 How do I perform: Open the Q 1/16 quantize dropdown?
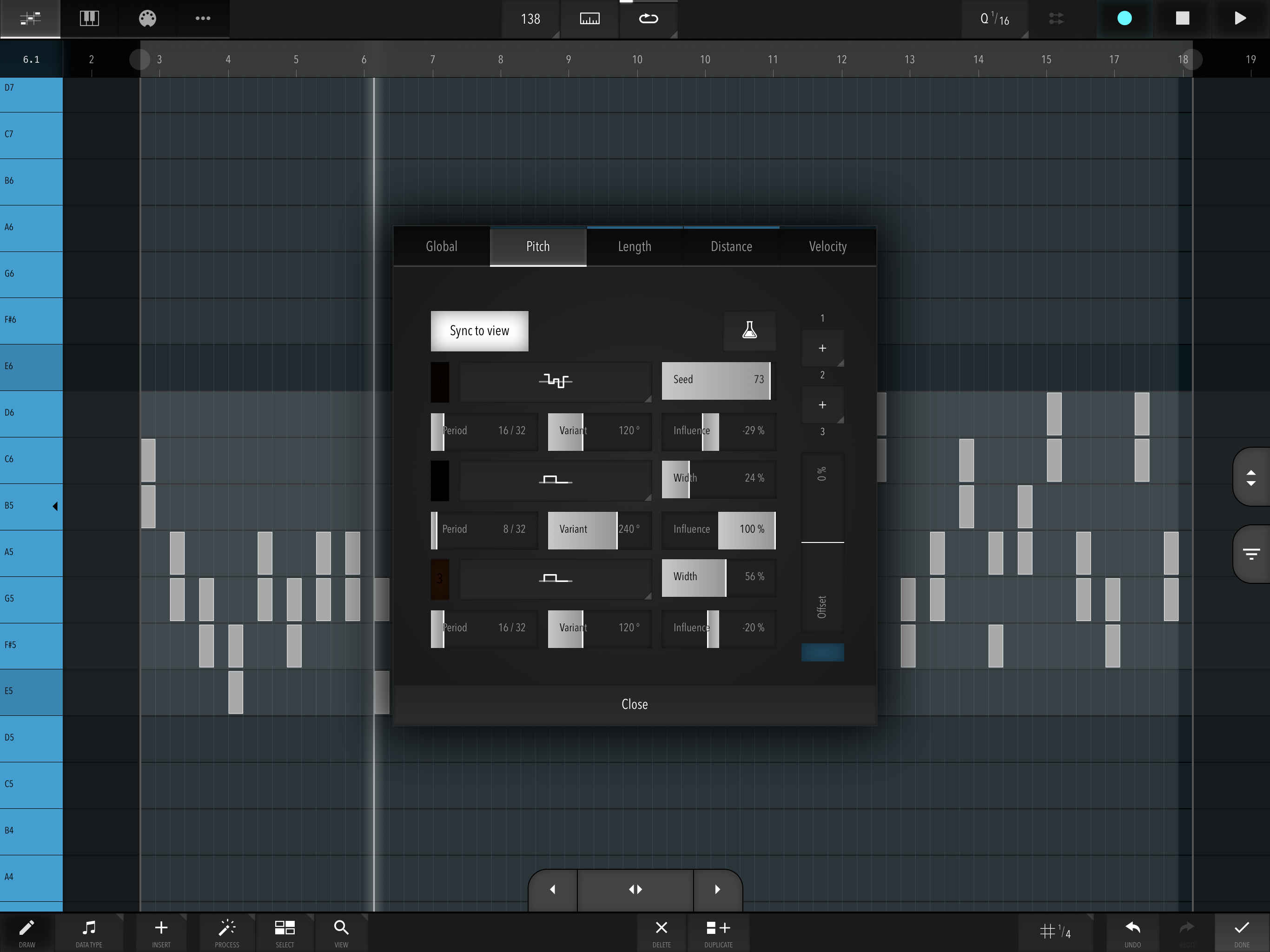(x=994, y=19)
